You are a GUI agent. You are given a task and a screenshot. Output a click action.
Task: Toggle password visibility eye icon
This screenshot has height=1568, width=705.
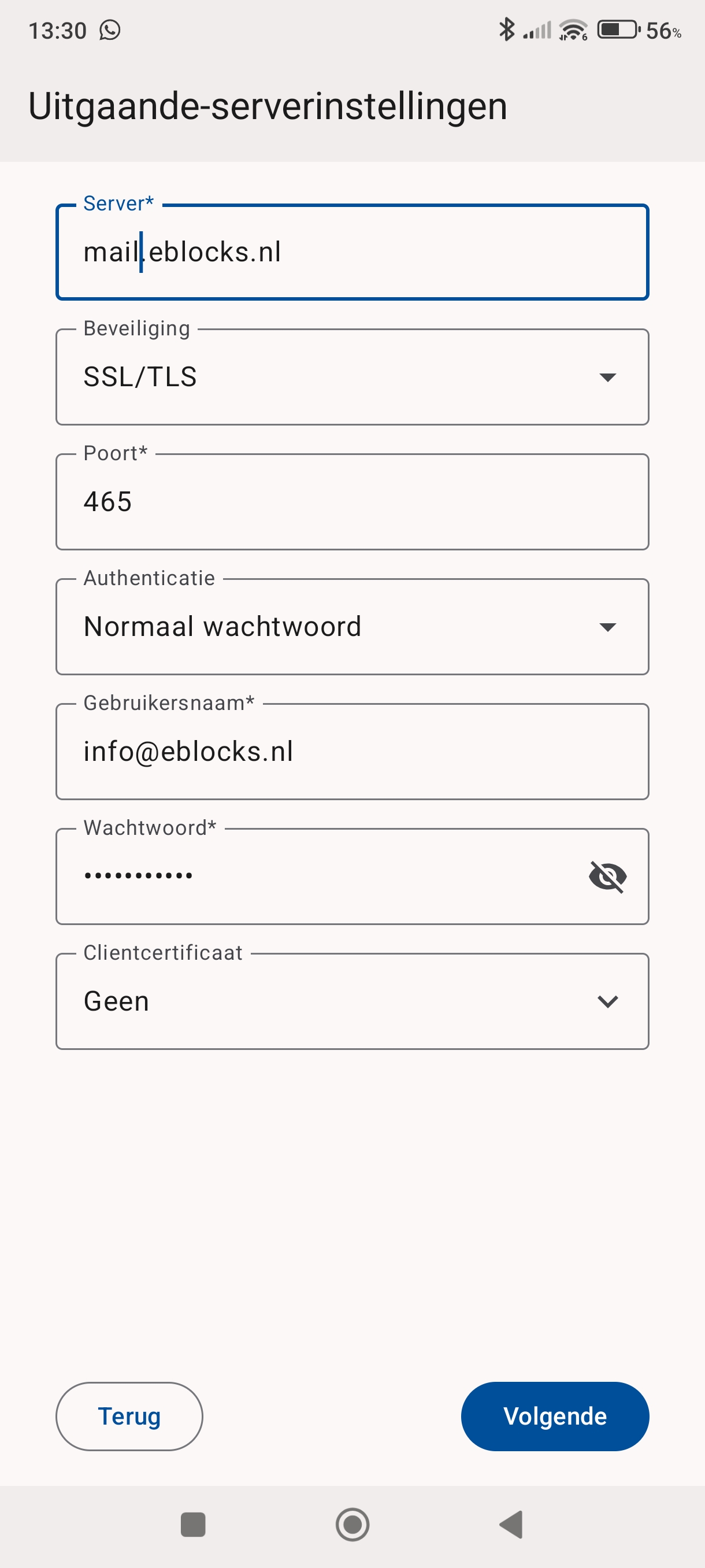(x=607, y=877)
